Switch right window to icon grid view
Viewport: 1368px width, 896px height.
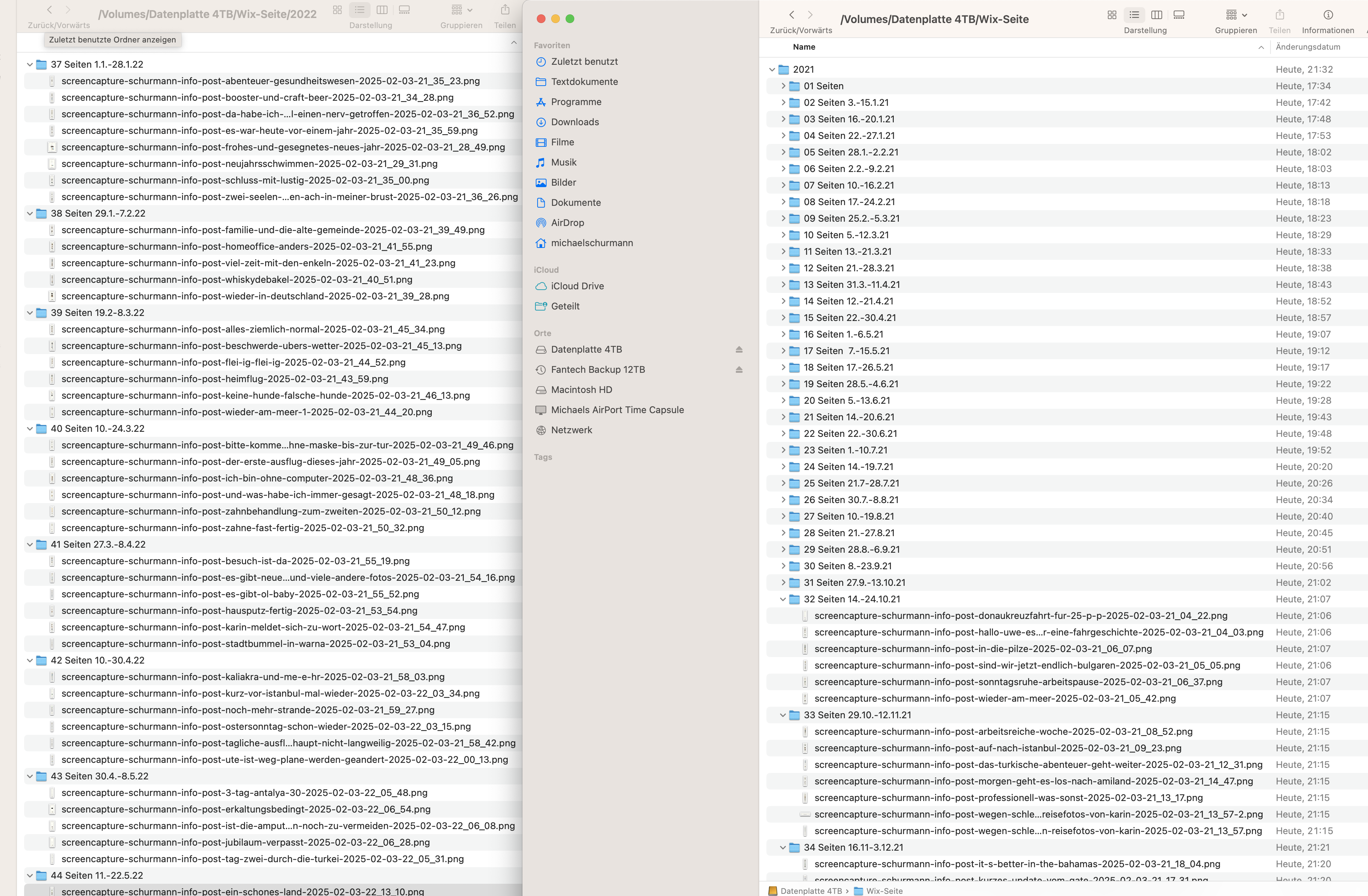coord(1112,15)
